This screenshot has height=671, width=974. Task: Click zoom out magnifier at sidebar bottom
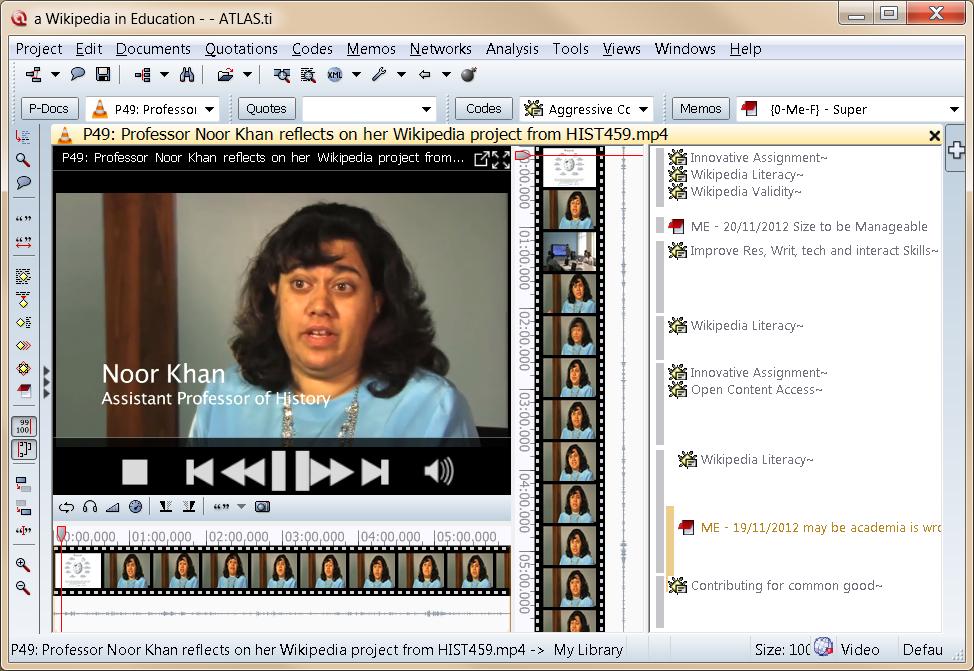[x=23, y=587]
